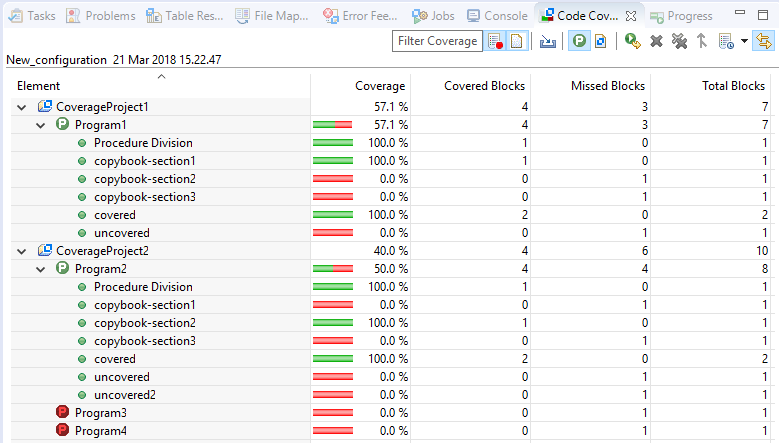This screenshot has height=443, width=779.
Task: Toggle the blue square icon beside green P
Action: tap(600, 41)
